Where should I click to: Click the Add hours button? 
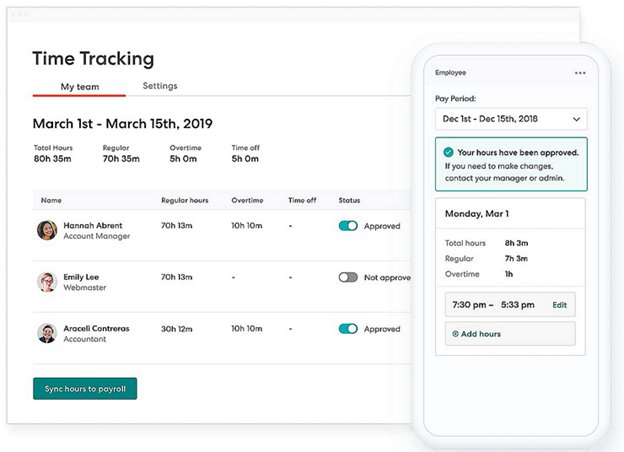pyautogui.click(x=510, y=334)
